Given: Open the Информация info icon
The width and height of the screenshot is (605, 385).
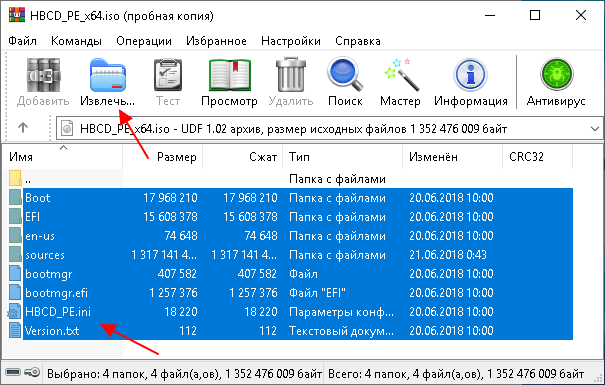Looking at the screenshot, I should [470, 75].
